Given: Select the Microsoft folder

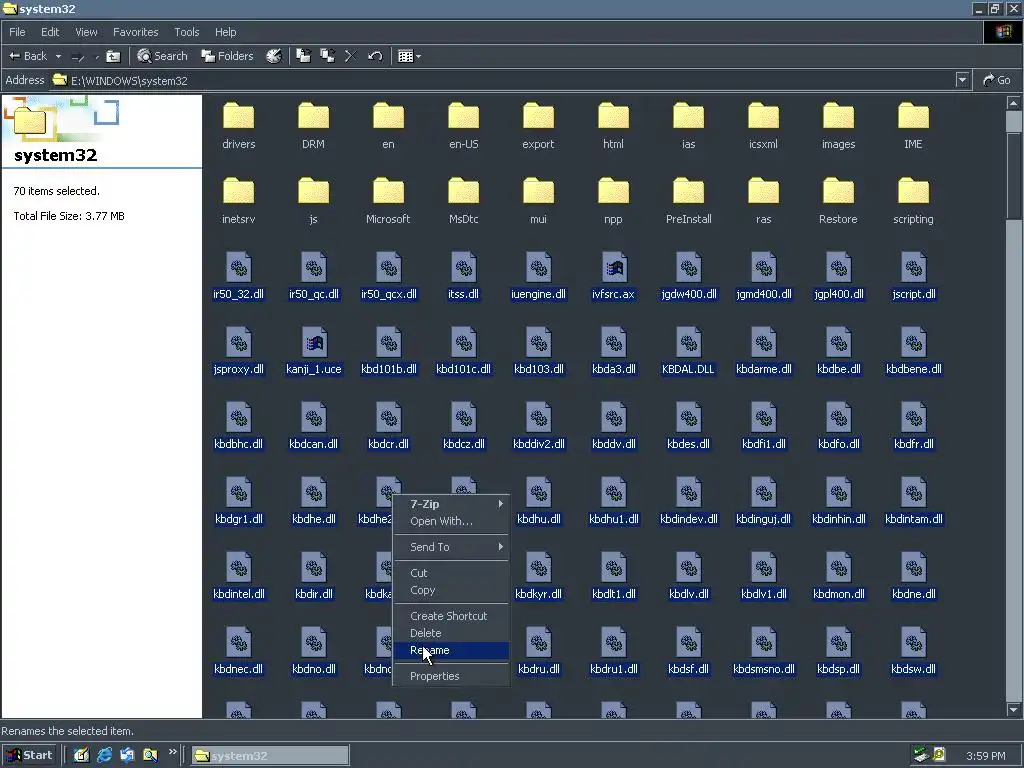Looking at the screenshot, I should point(388,201).
